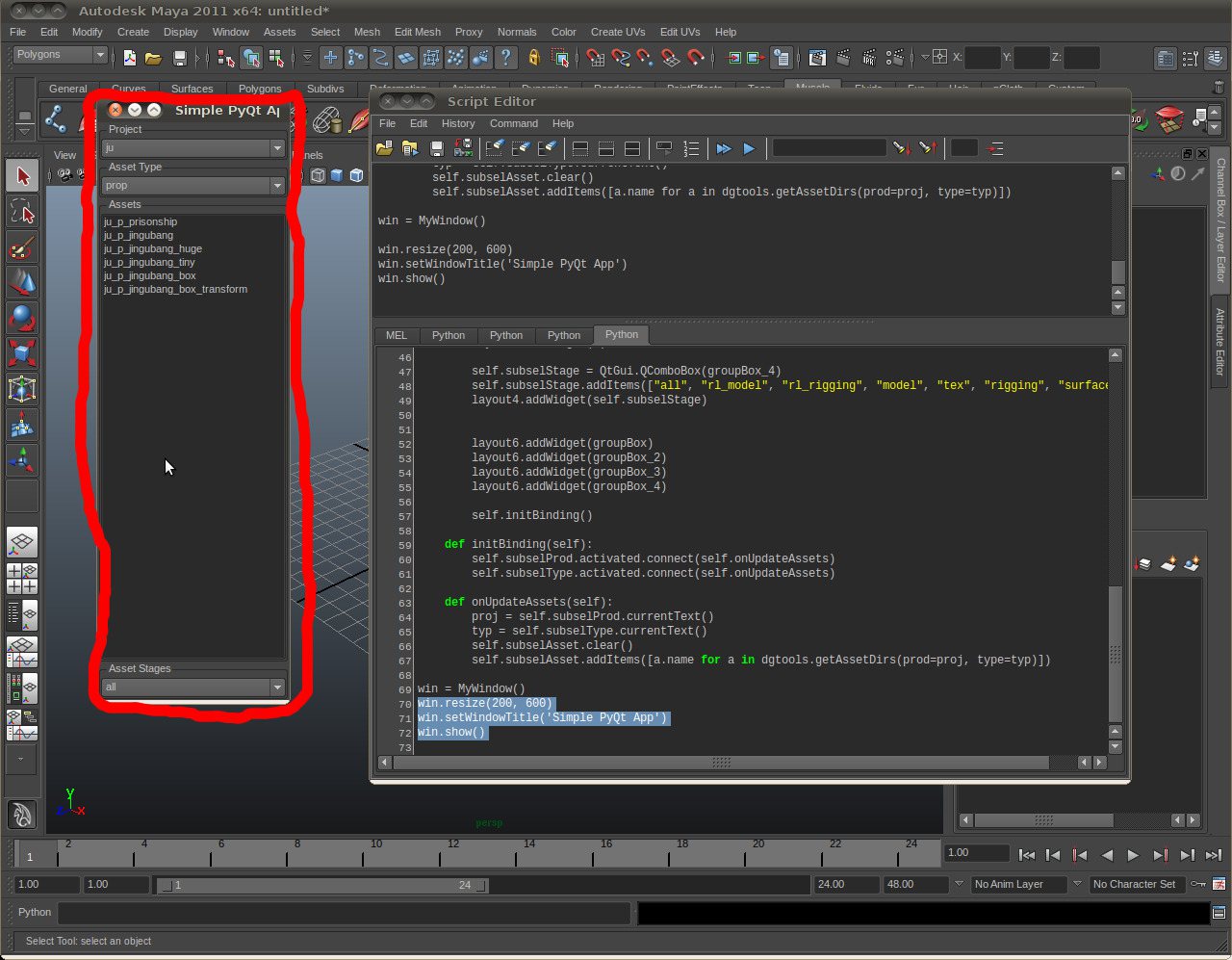Select the Move tool in the toolbox
This screenshot has width=1232, height=960.
pos(22,282)
